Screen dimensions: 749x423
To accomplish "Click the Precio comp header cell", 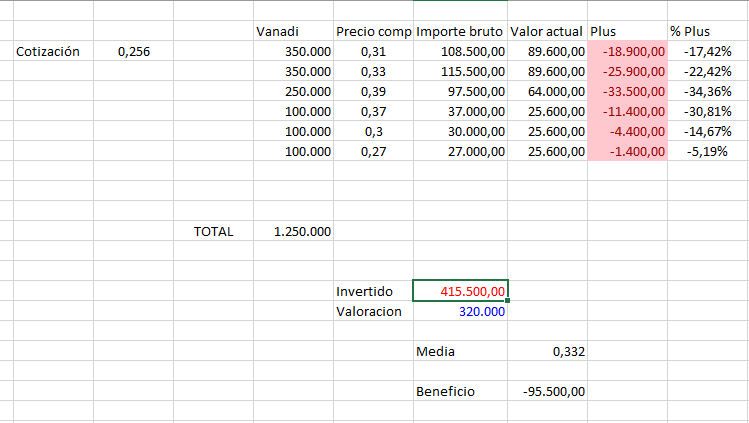I will coord(373,31).
